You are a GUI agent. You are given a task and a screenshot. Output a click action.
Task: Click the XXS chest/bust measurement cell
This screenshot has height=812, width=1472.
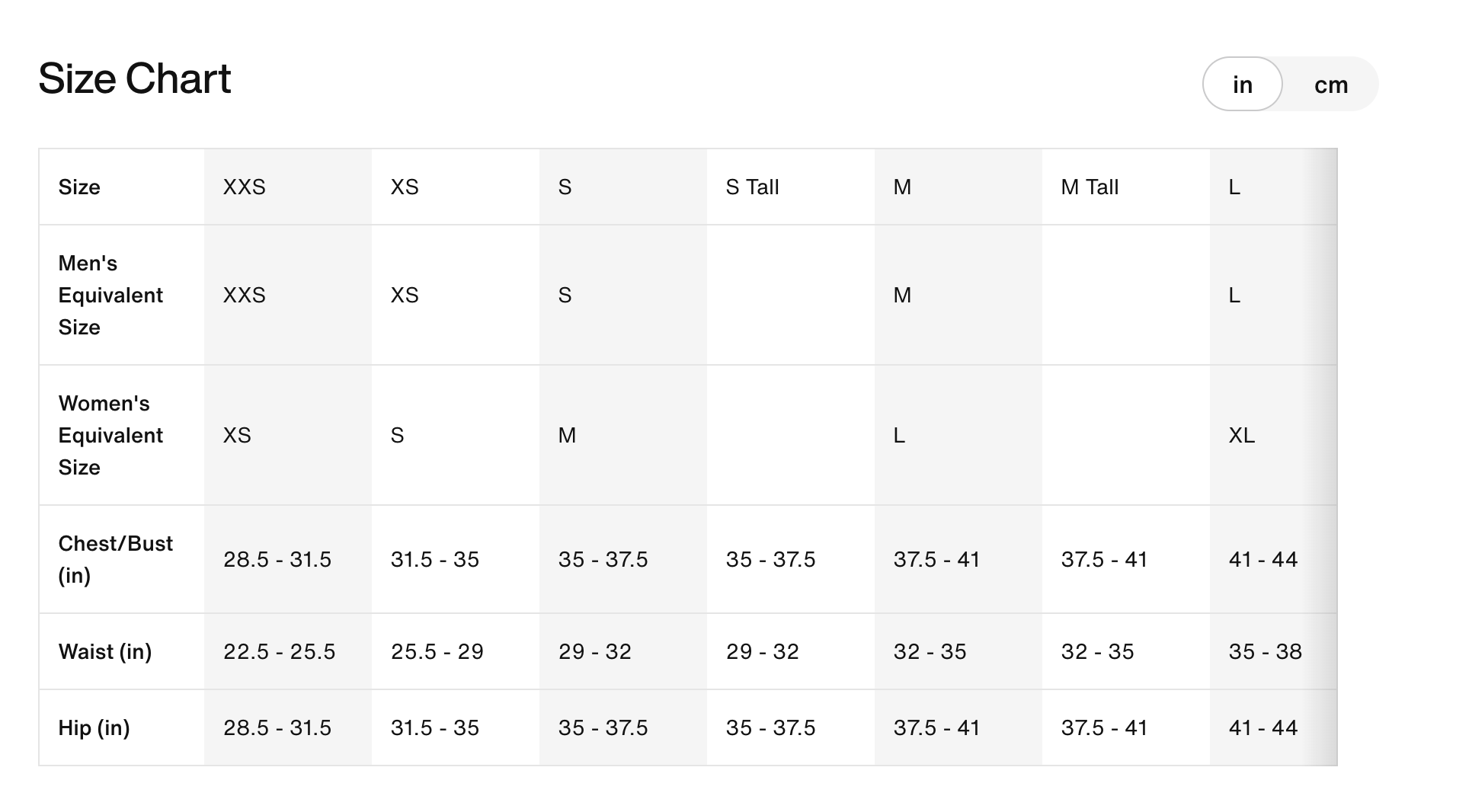(277, 560)
